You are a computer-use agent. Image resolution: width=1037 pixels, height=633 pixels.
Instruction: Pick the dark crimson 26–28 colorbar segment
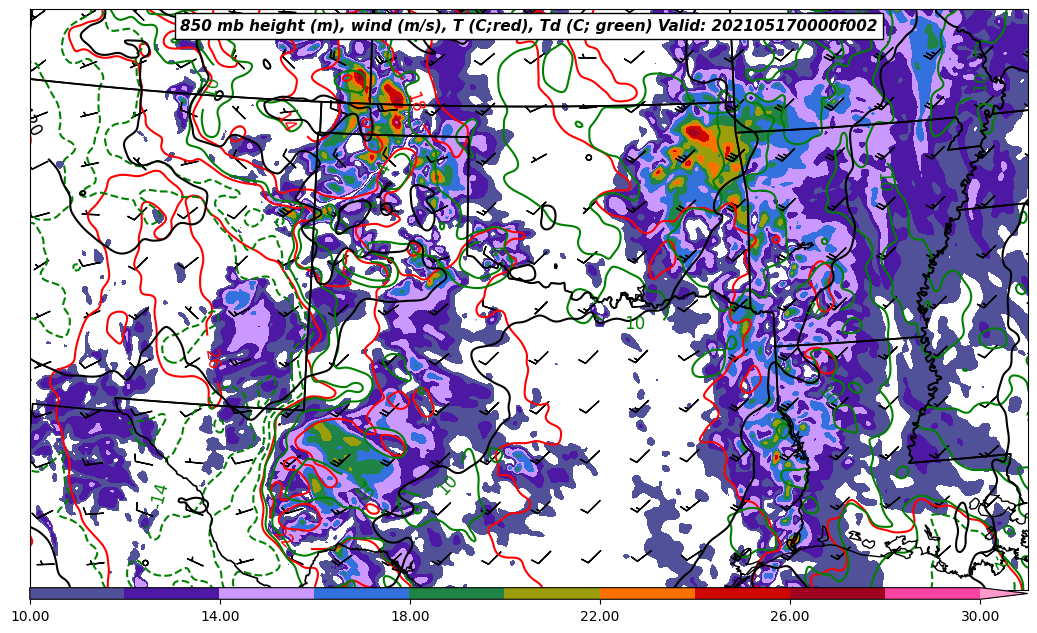[837, 593]
